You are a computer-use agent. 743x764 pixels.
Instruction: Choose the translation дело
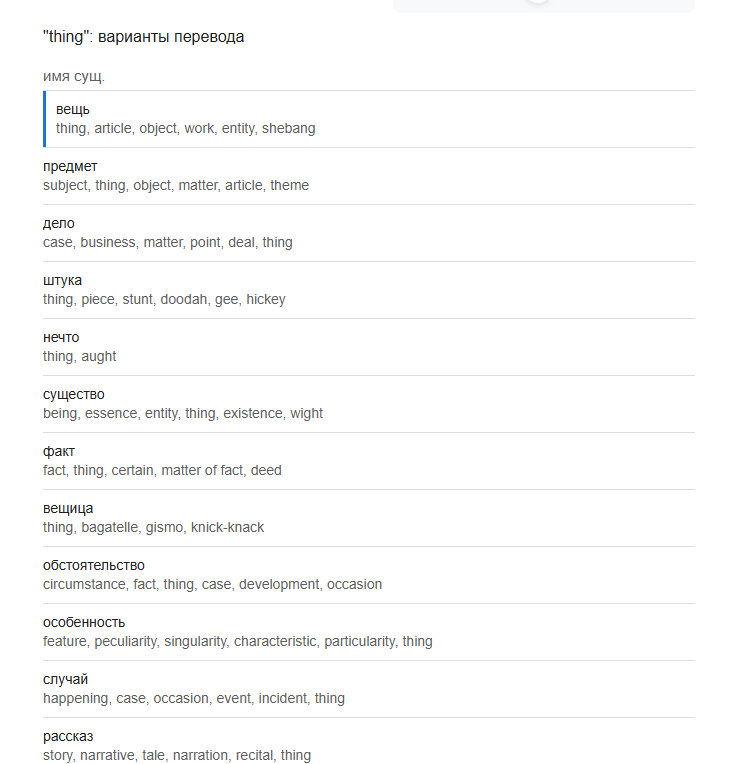pyautogui.click(x=58, y=224)
